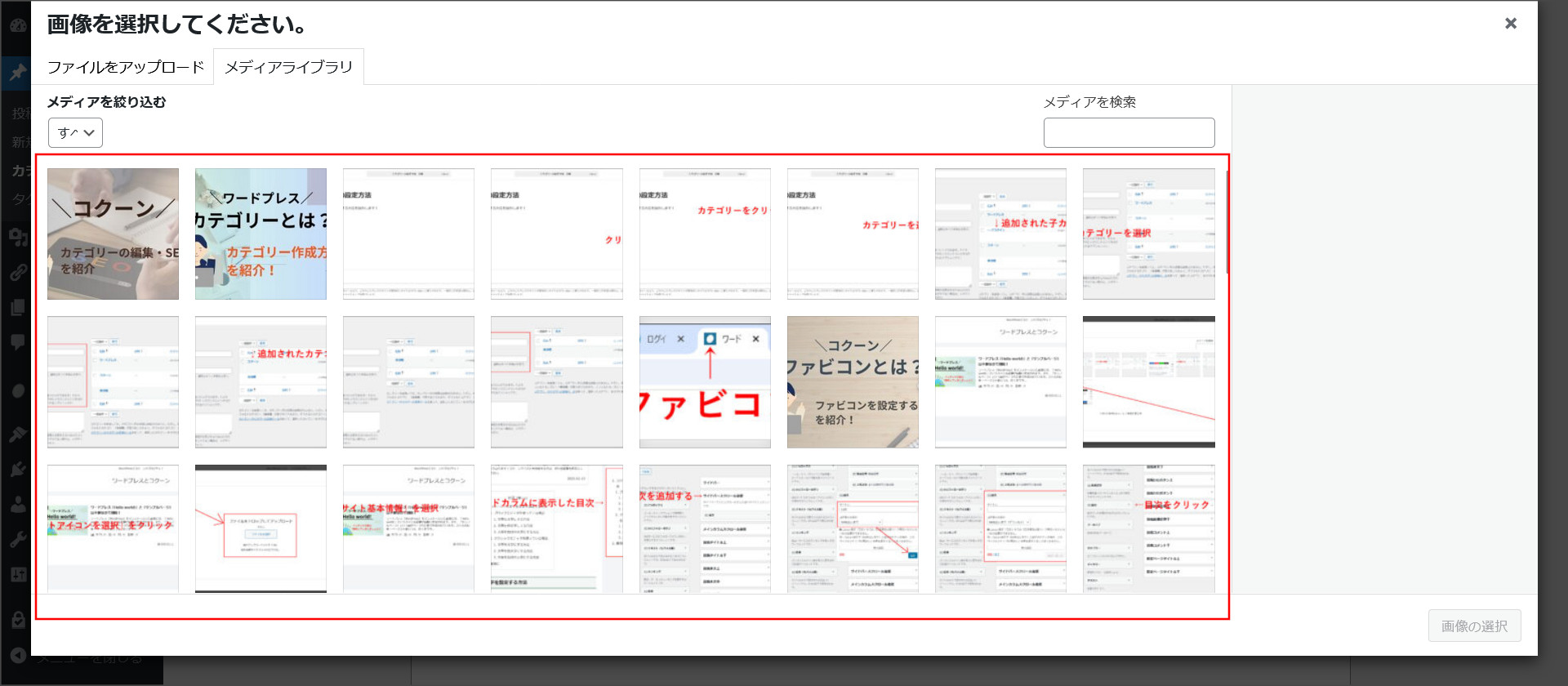Select the ワードプレス カテゴリーとは？ thumbnail
Image resolution: width=1568 pixels, height=686 pixels.
point(261,234)
